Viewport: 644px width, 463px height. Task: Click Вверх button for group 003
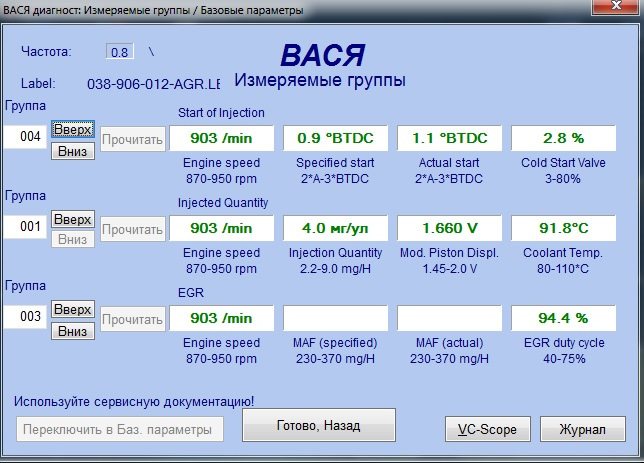pyautogui.click(x=73, y=309)
